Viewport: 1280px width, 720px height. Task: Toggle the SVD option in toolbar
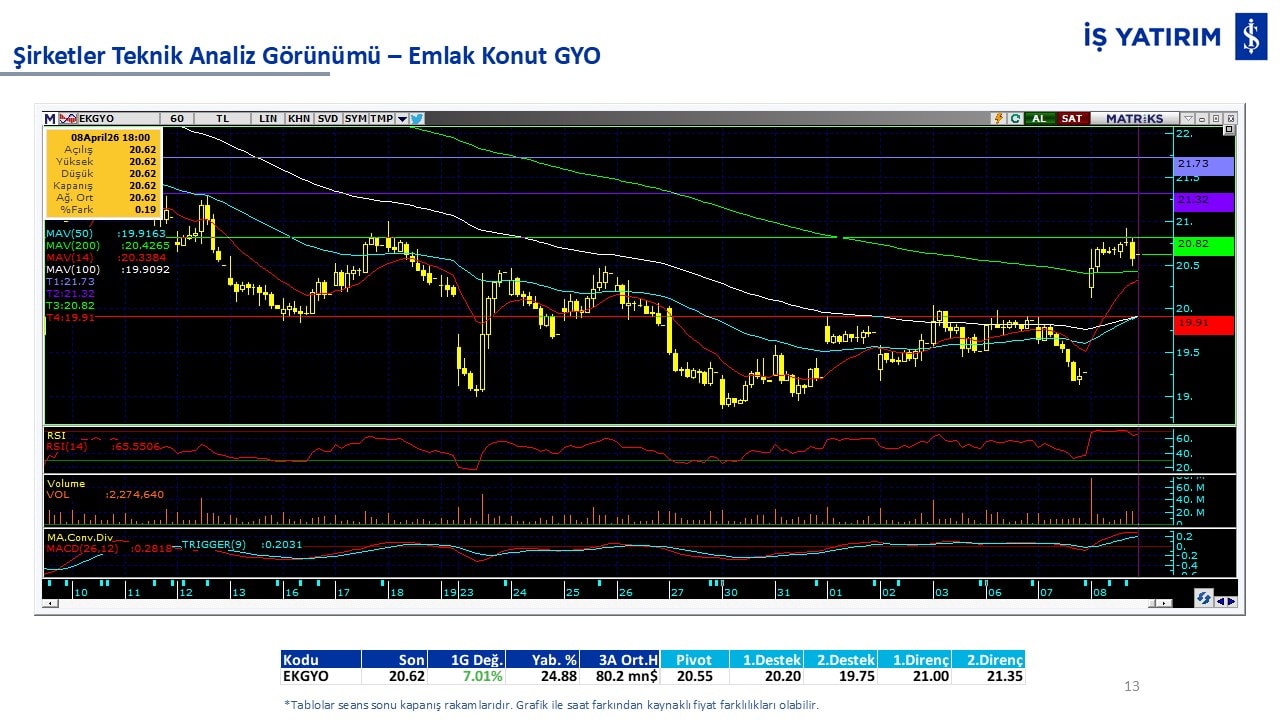click(x=328, y=118)
